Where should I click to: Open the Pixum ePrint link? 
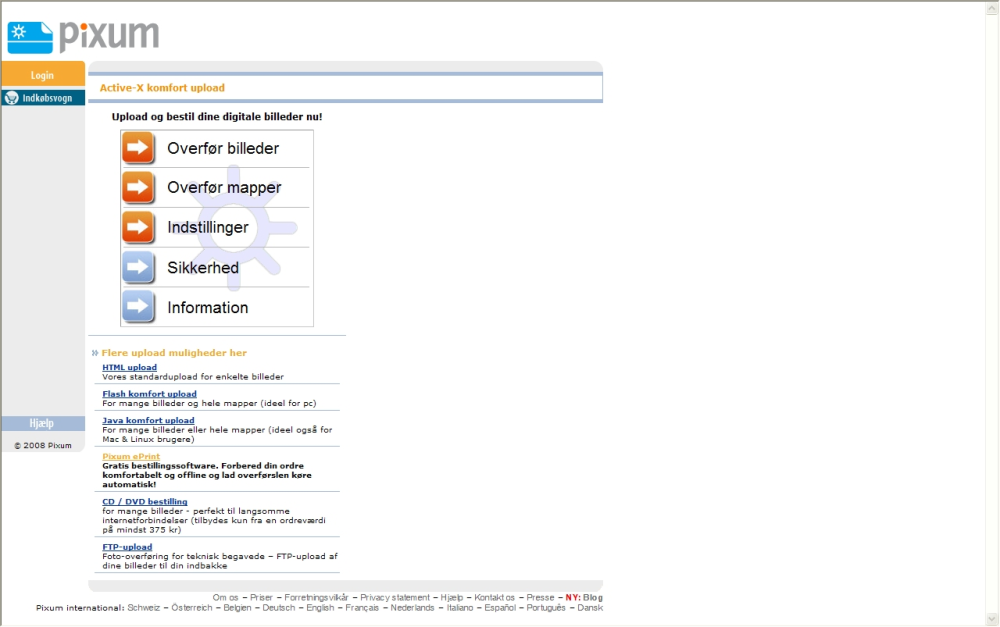[x=131, y=457]
